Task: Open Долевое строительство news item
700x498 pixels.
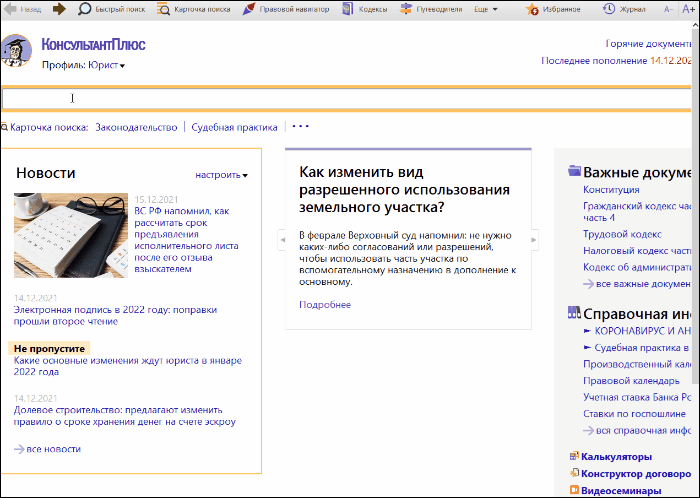Action: 125,416
